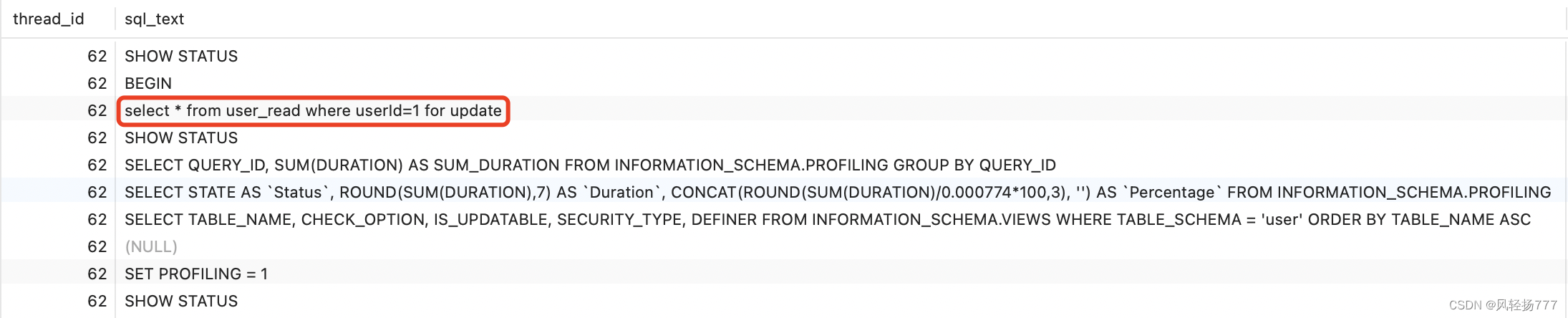1568x318 pixels.
Task: Click the SELECT STATE AS Status query cell
Action: [838, 193]
